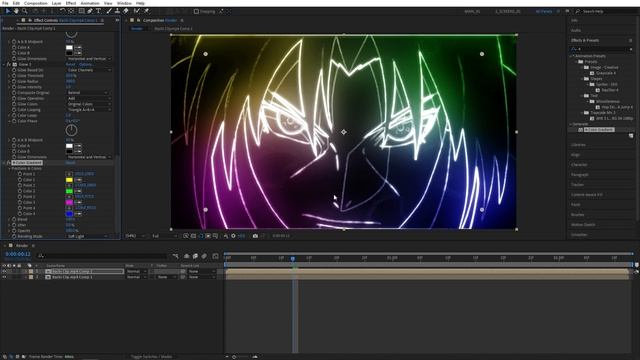The height and width of the screenshot is (360, 640).
Task: Toggle the shy layers icon in timeline
Action: (187, 256)
